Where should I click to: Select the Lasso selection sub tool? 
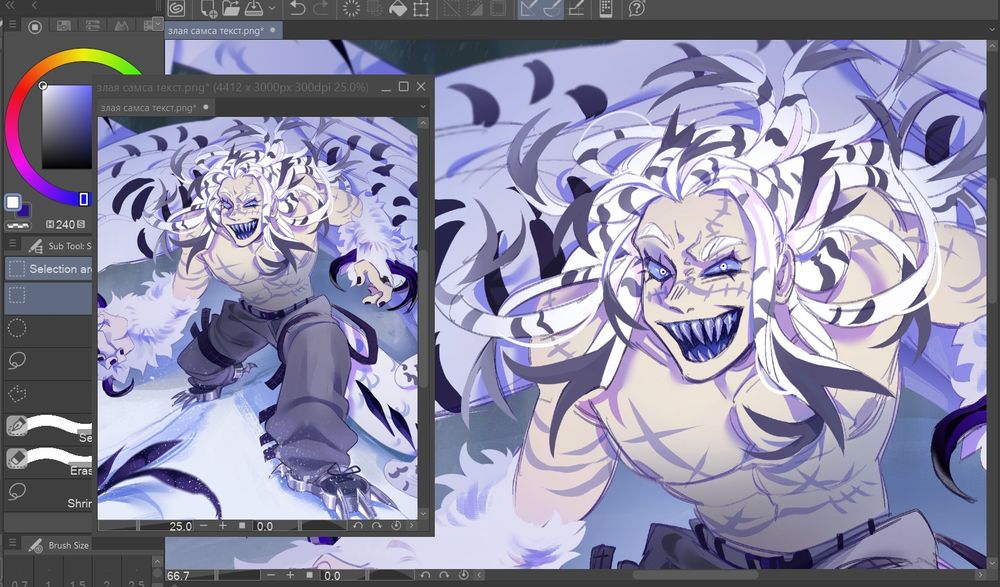tap(48, 362)
